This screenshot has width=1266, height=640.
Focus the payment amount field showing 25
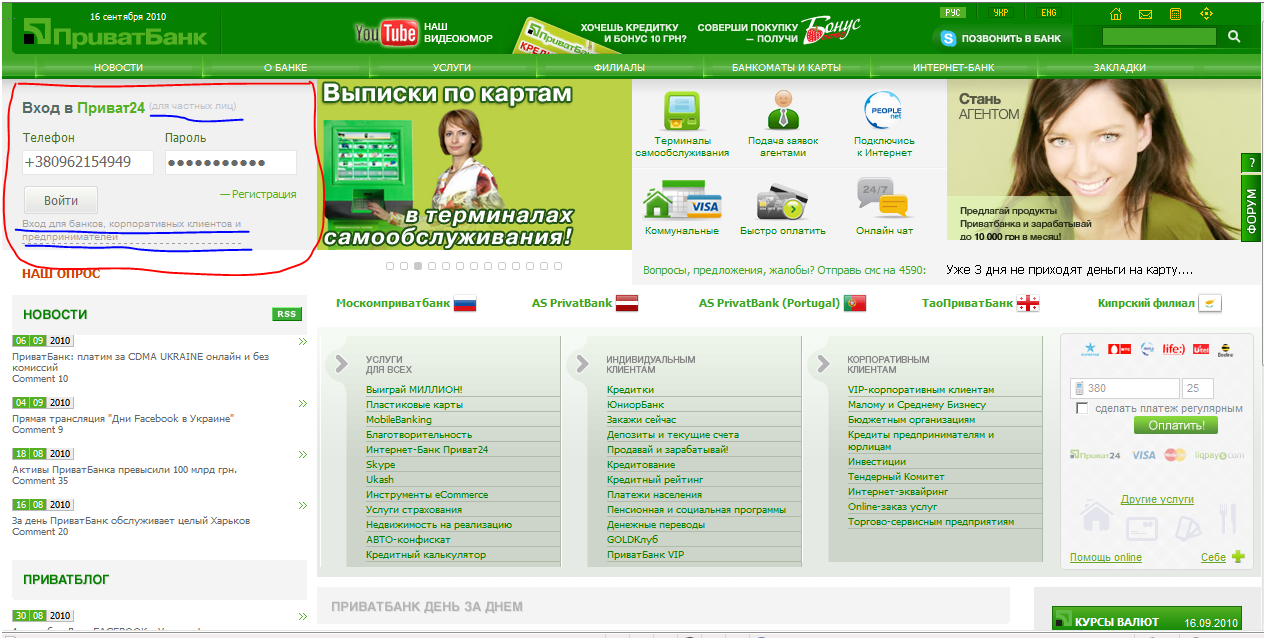pos(1197,388)
